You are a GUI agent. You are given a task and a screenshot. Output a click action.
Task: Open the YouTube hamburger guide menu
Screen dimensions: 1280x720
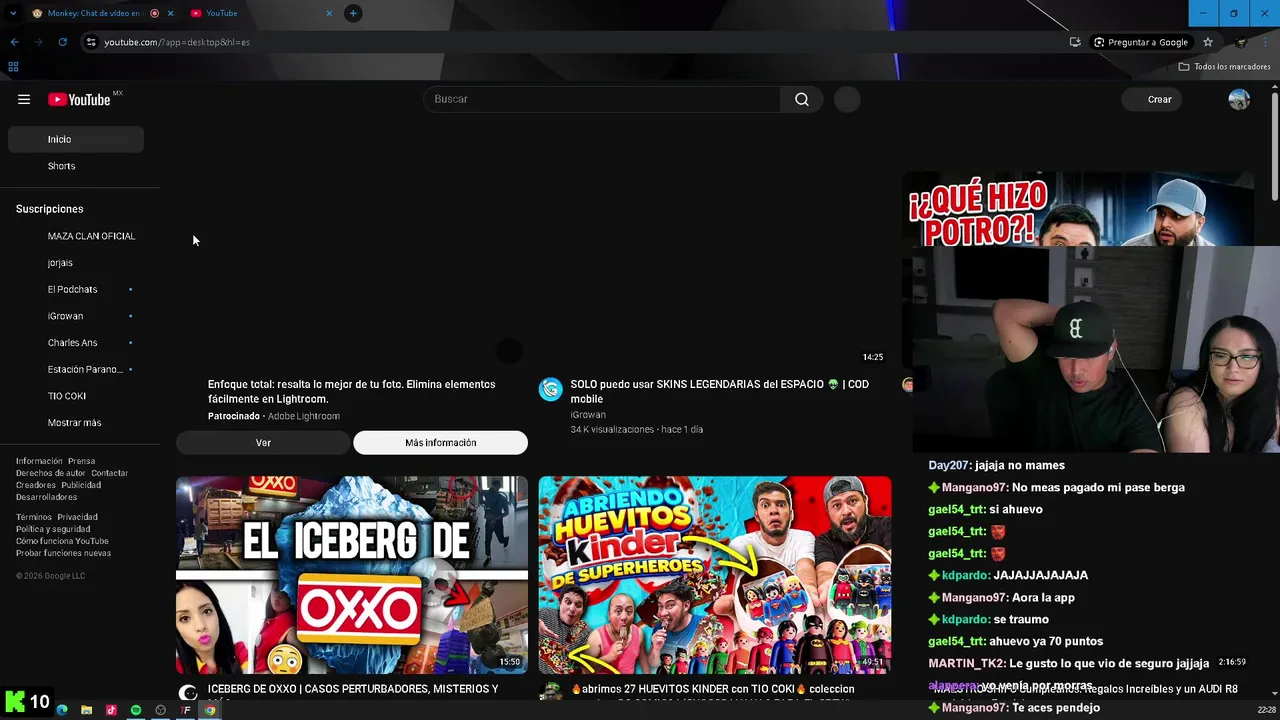coord(24,99)
